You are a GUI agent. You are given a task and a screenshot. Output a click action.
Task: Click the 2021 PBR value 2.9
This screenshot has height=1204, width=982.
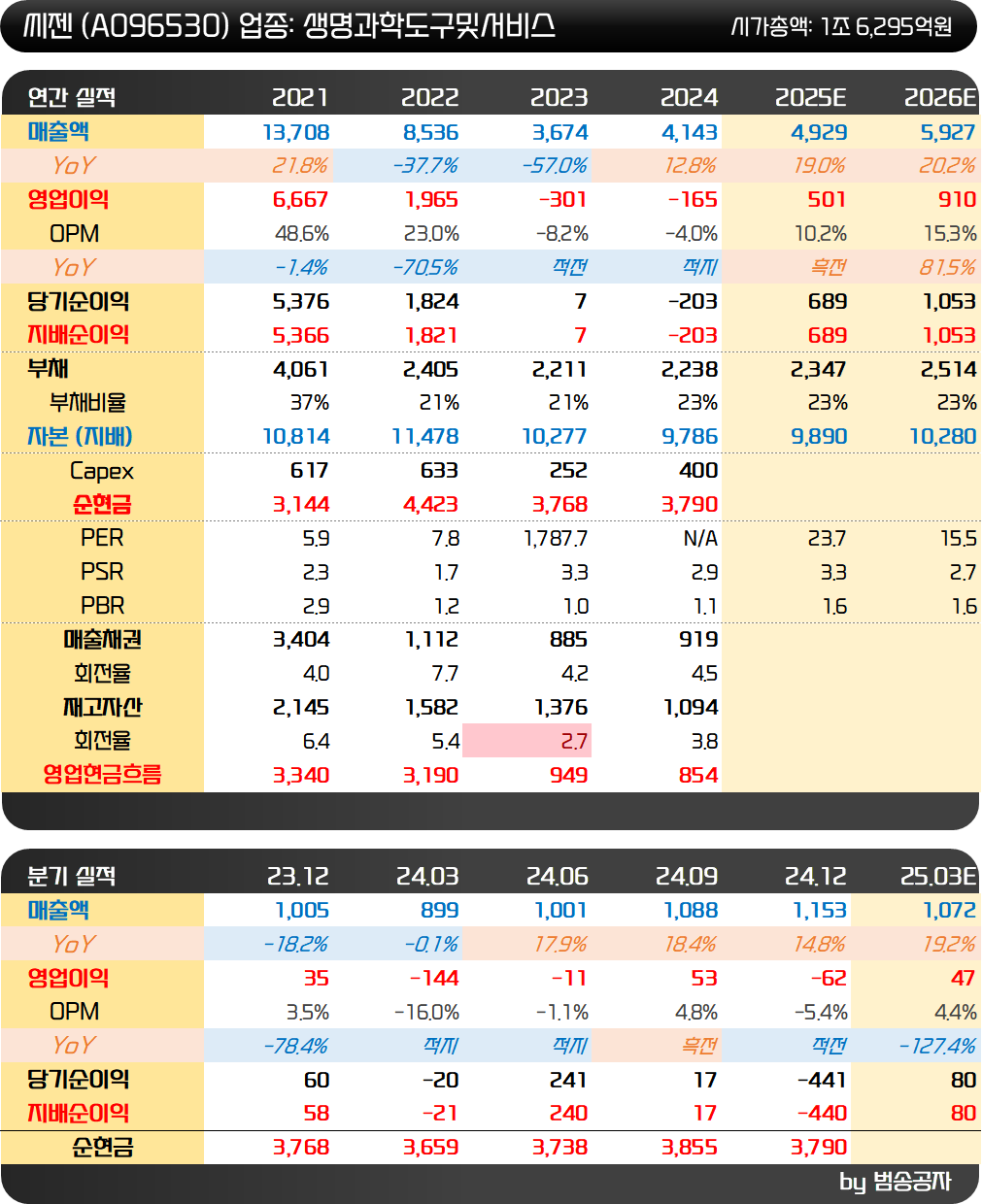click(317, 606)
